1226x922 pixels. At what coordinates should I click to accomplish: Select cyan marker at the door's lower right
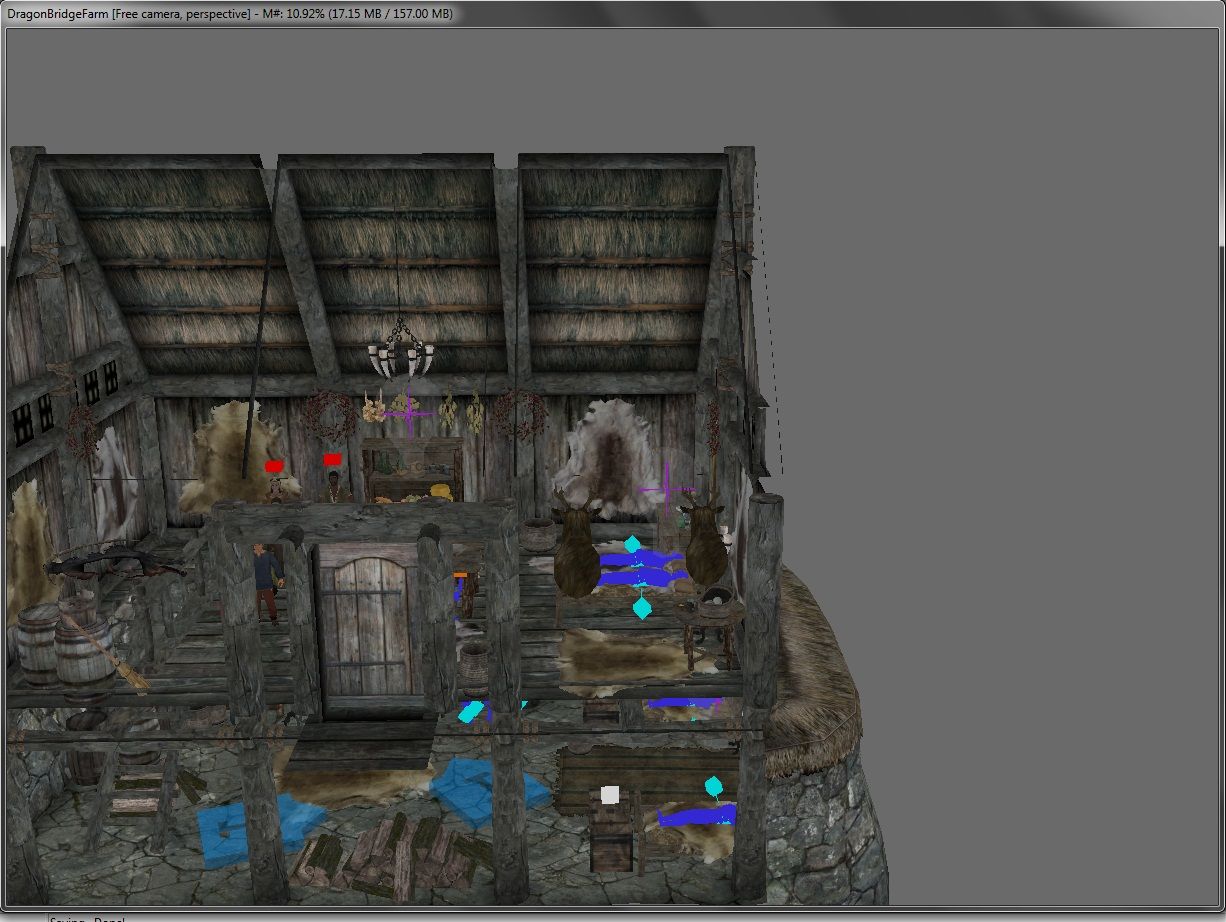[x=470, y=712]
